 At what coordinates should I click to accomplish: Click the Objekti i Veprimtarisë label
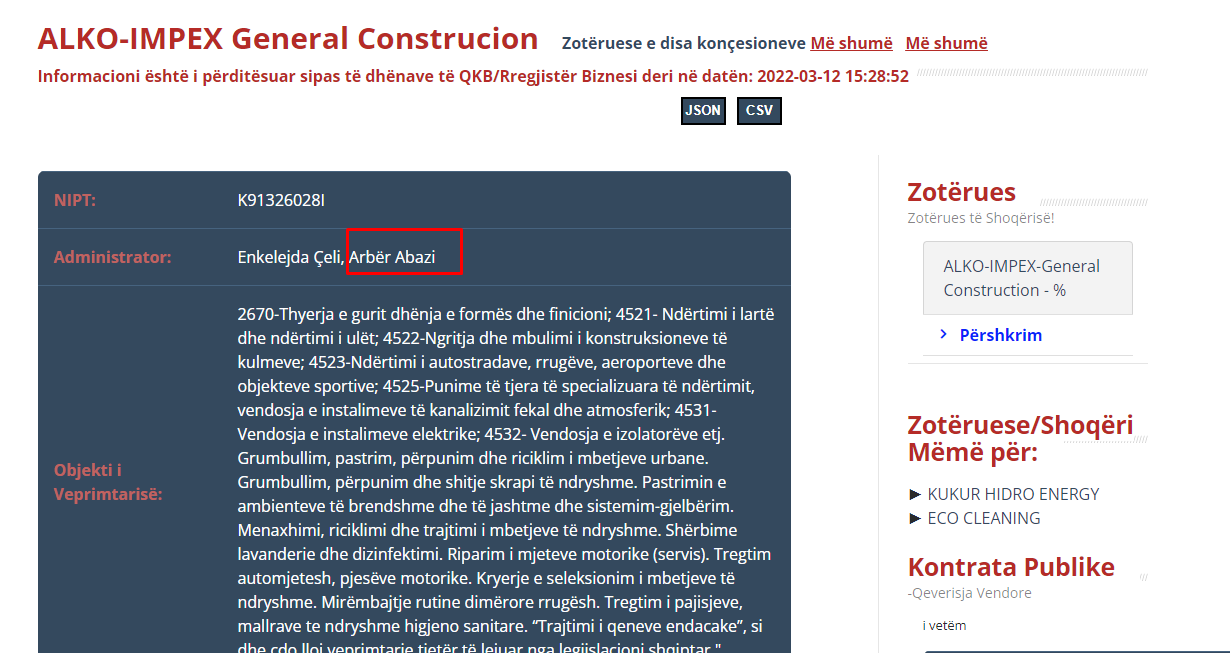108,482
